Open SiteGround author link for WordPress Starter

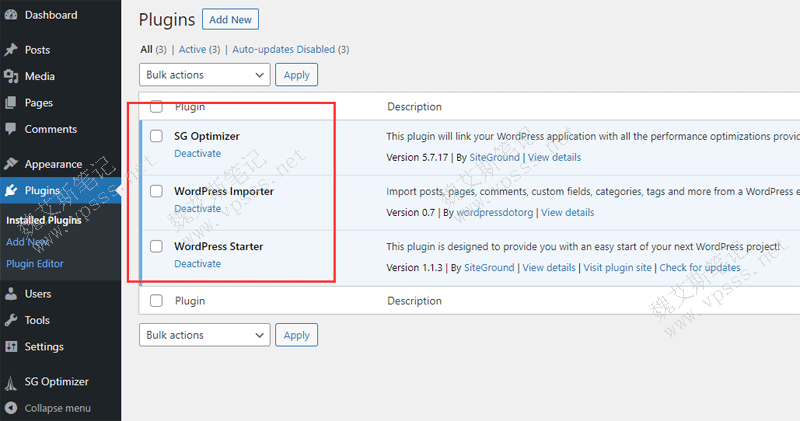pyautogui.click(x=489, y=267)
